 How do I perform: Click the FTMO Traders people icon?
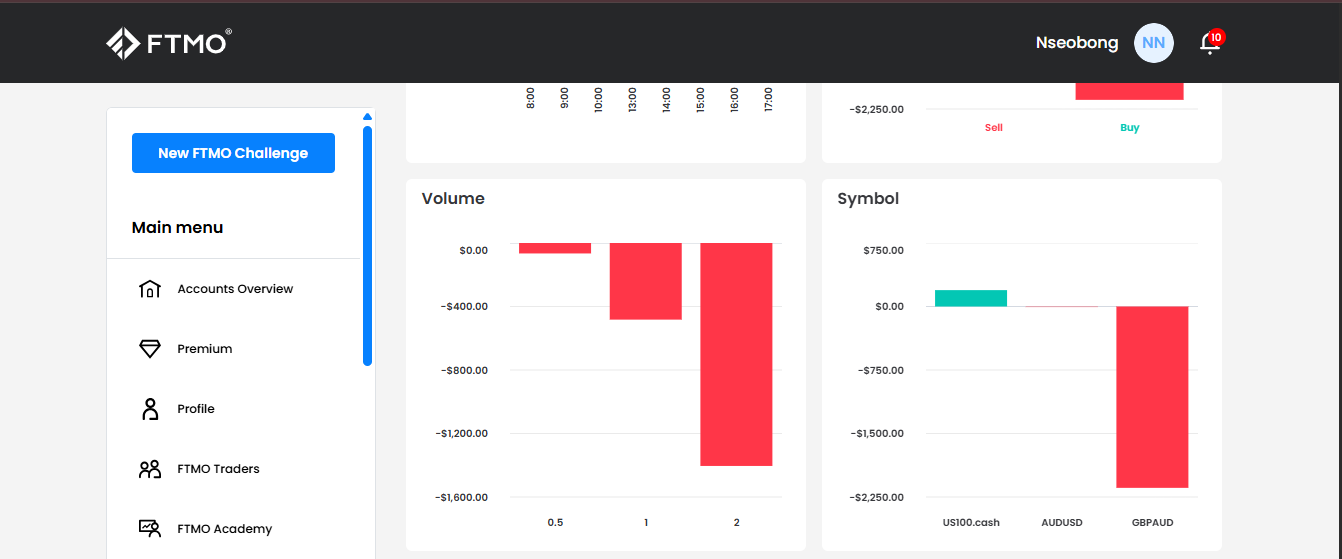point(150,469)
